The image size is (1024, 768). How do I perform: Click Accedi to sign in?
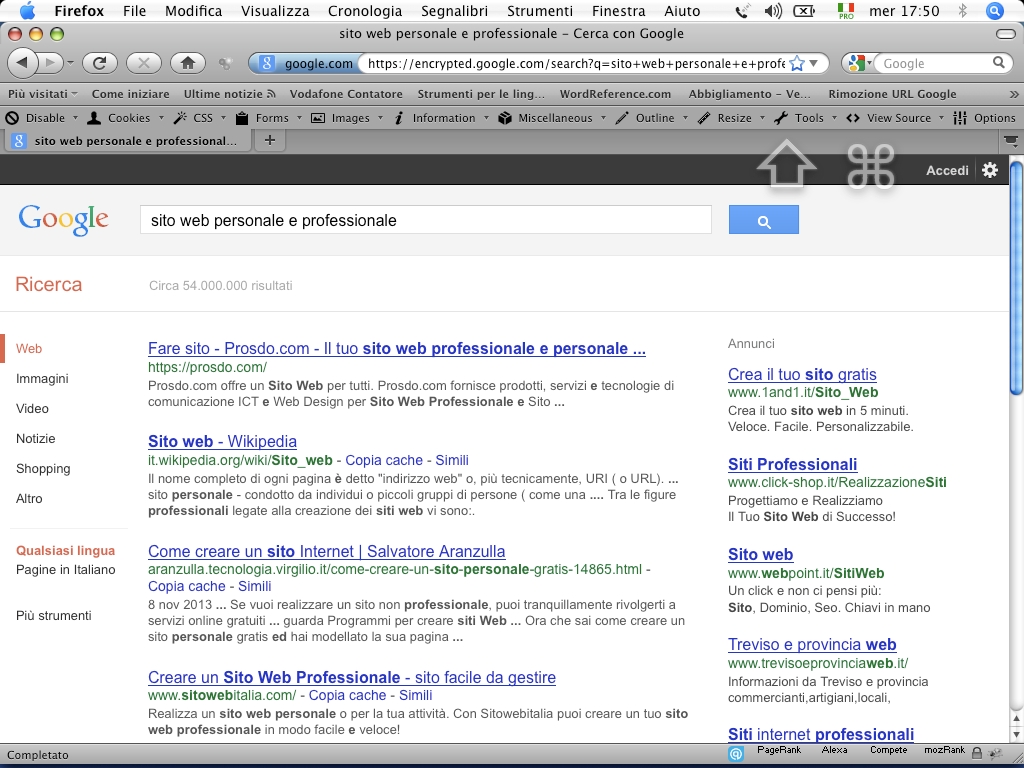pos(947,170)
